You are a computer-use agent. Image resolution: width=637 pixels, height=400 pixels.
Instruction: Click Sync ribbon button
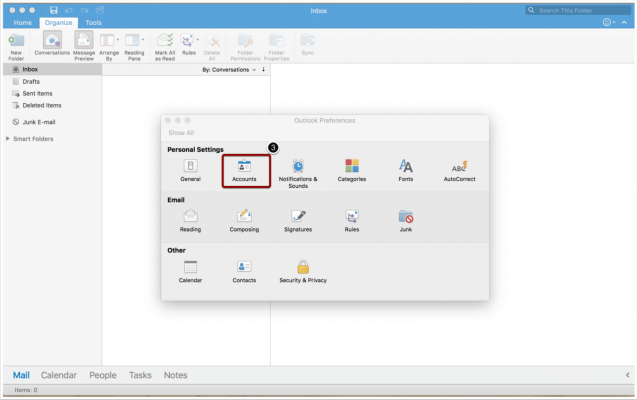tap(308, 44)
